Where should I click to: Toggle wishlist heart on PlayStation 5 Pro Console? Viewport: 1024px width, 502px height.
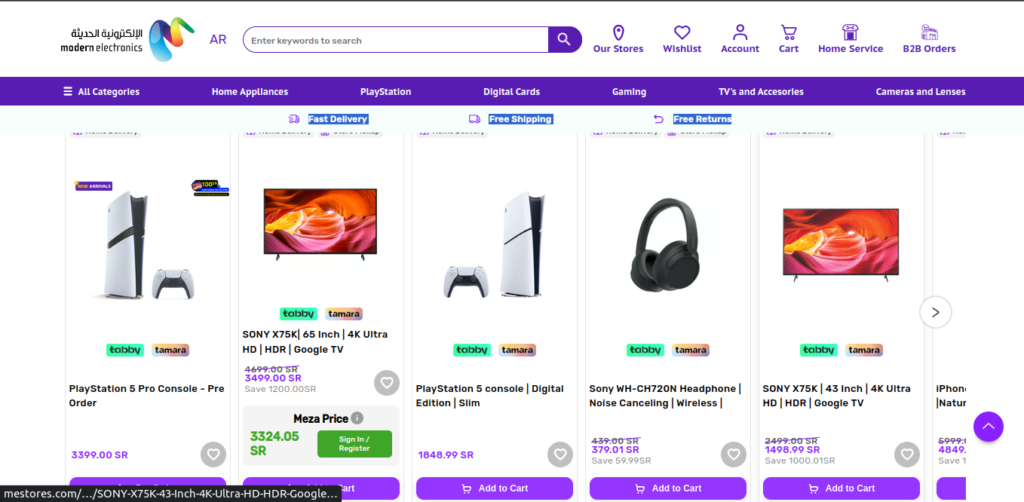coord(214,454)
